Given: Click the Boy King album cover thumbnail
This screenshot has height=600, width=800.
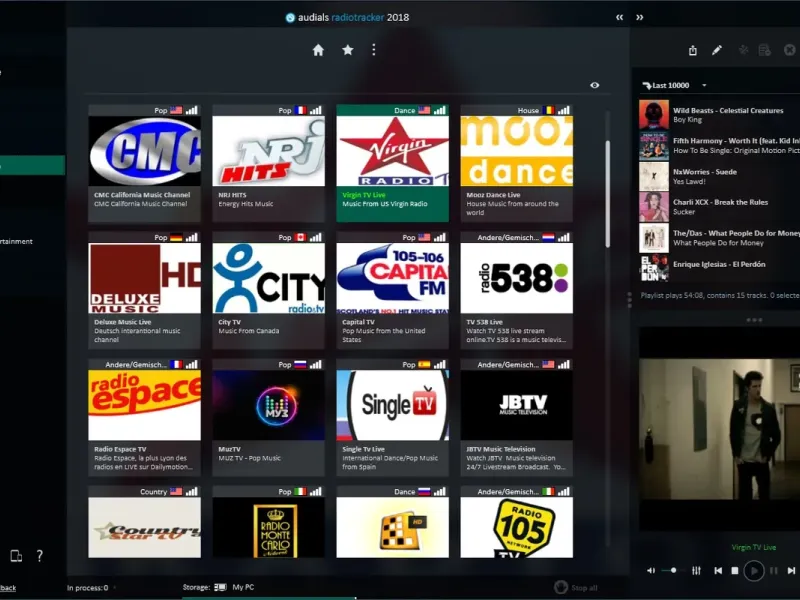Looking at the screenshot, I should (x=654, y=115).
